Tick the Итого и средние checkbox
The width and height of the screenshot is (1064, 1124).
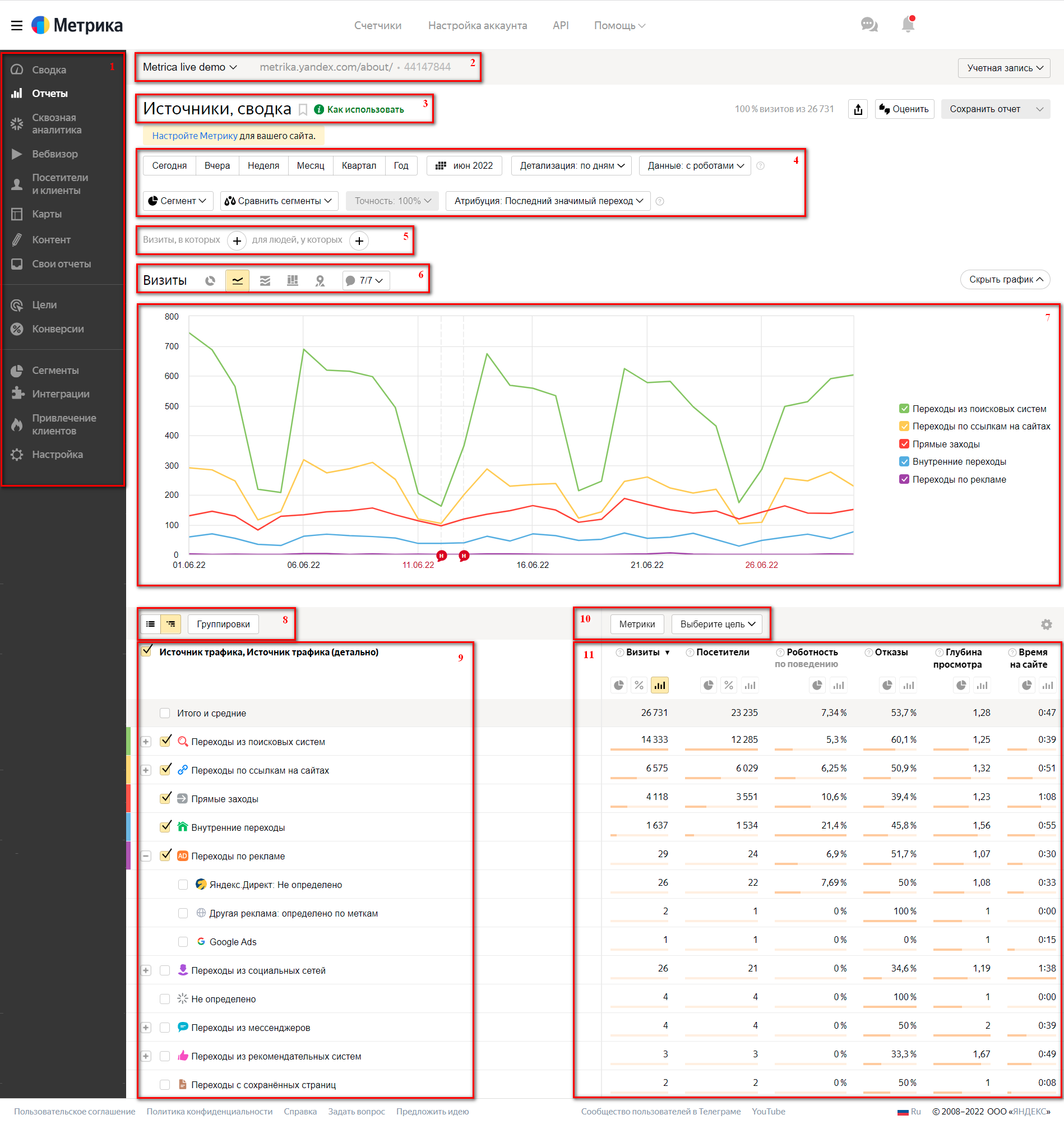[164, 714]
